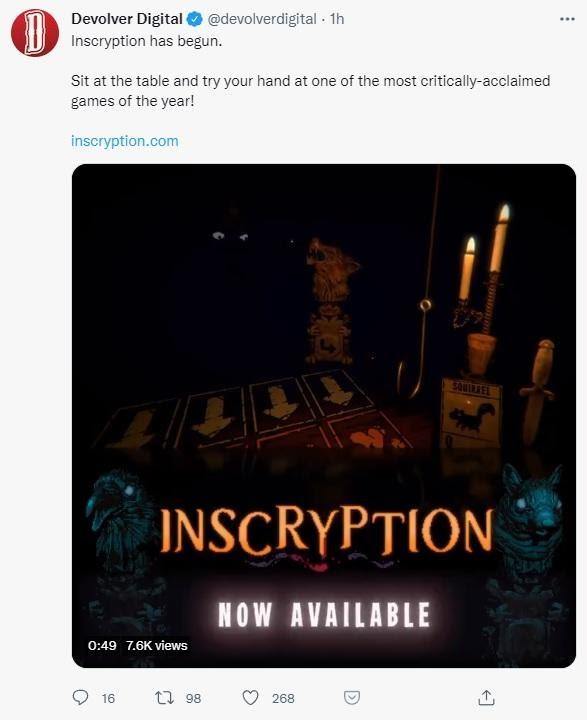The width and height of the screenshot is (587, 720).
Task: Click the tweet text about critically-acclaimed games
Action: 310,91
